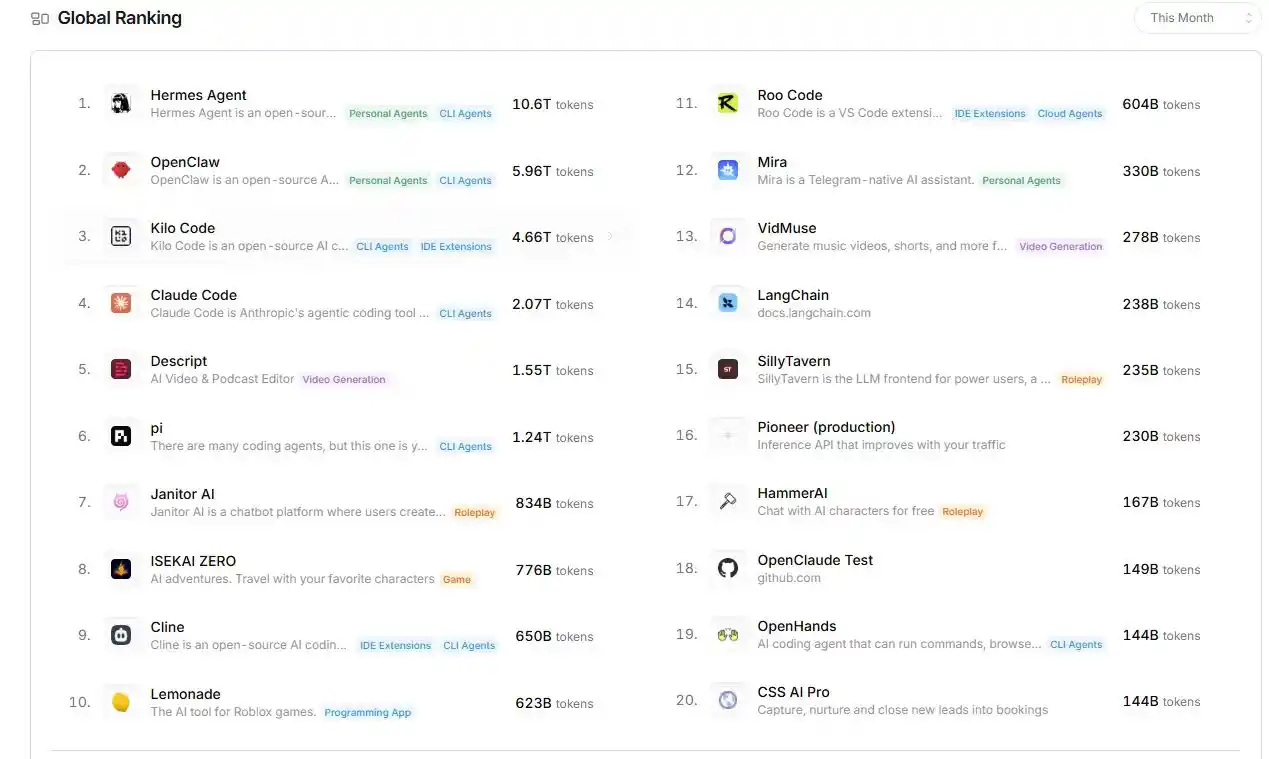Screen dimensions: 1269x759
Task: Click the Kilo Code app icon
Action: (x=121, y=237)
